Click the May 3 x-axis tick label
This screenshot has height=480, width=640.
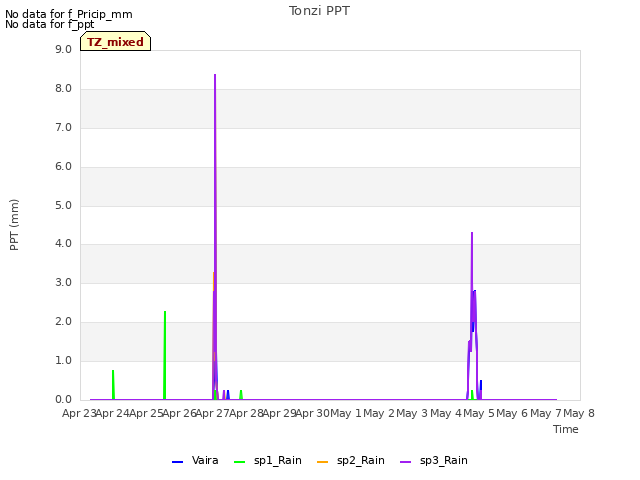coord(412,413)
